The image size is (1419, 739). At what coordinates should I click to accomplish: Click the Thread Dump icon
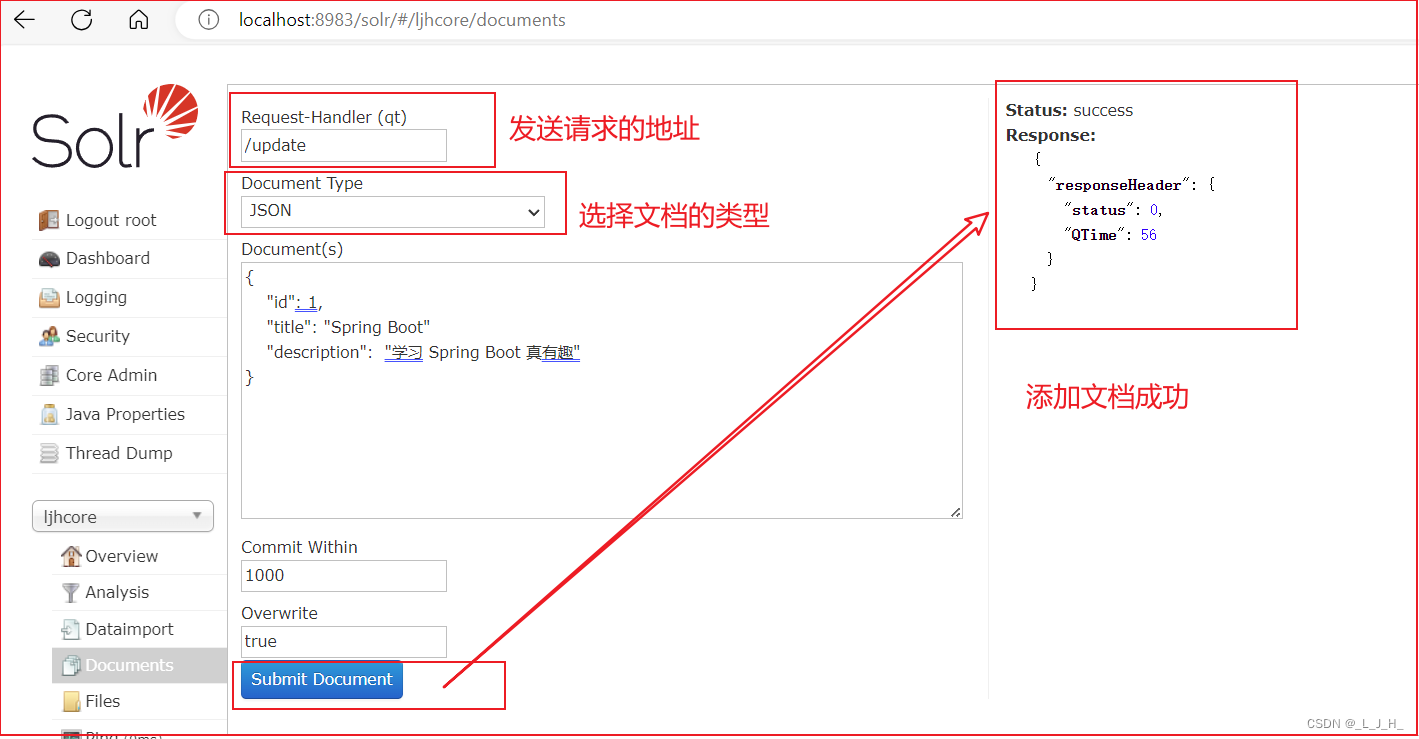pos(49,454)
